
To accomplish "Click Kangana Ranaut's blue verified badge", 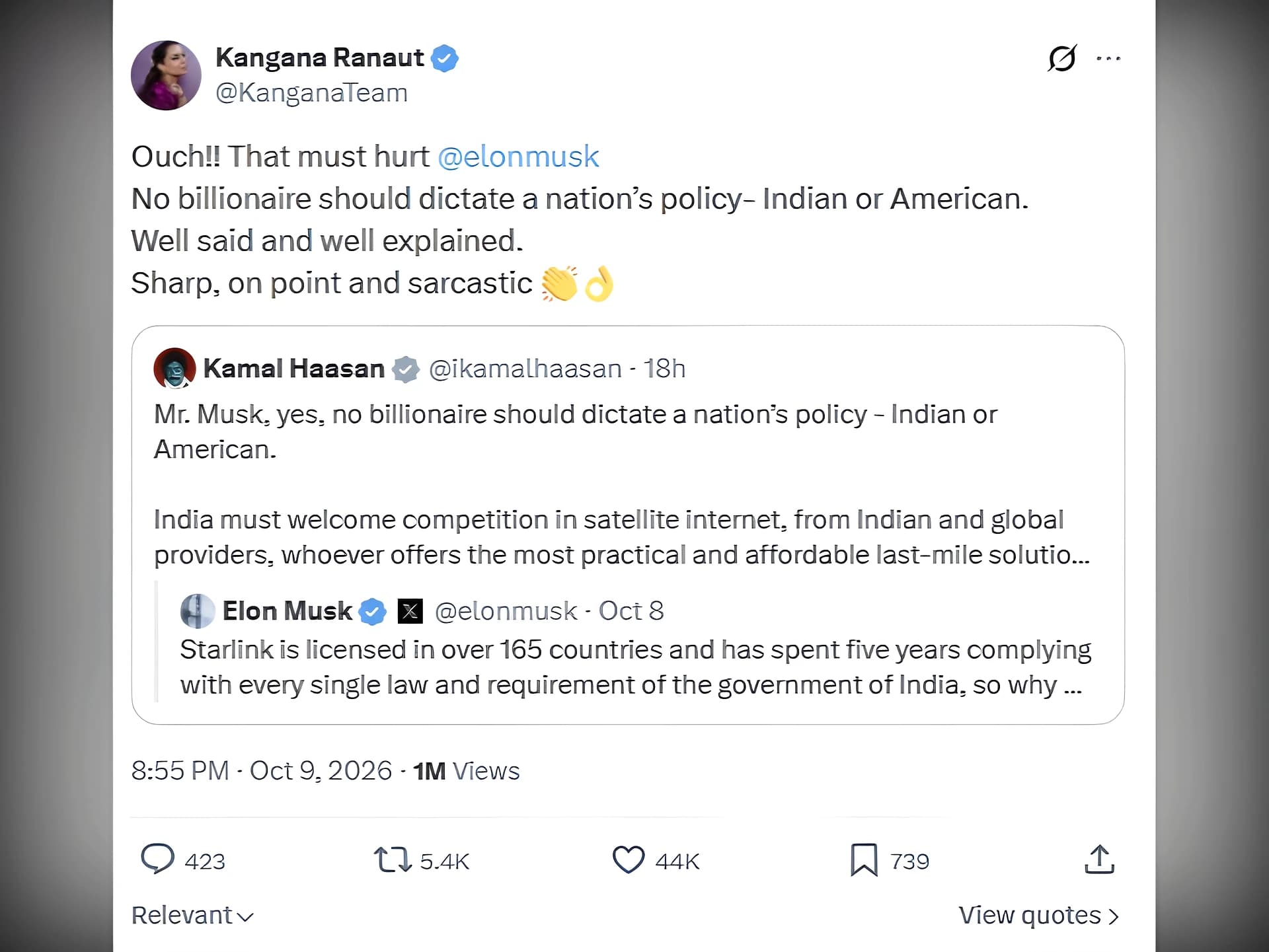I will click(x=445, y=58).
